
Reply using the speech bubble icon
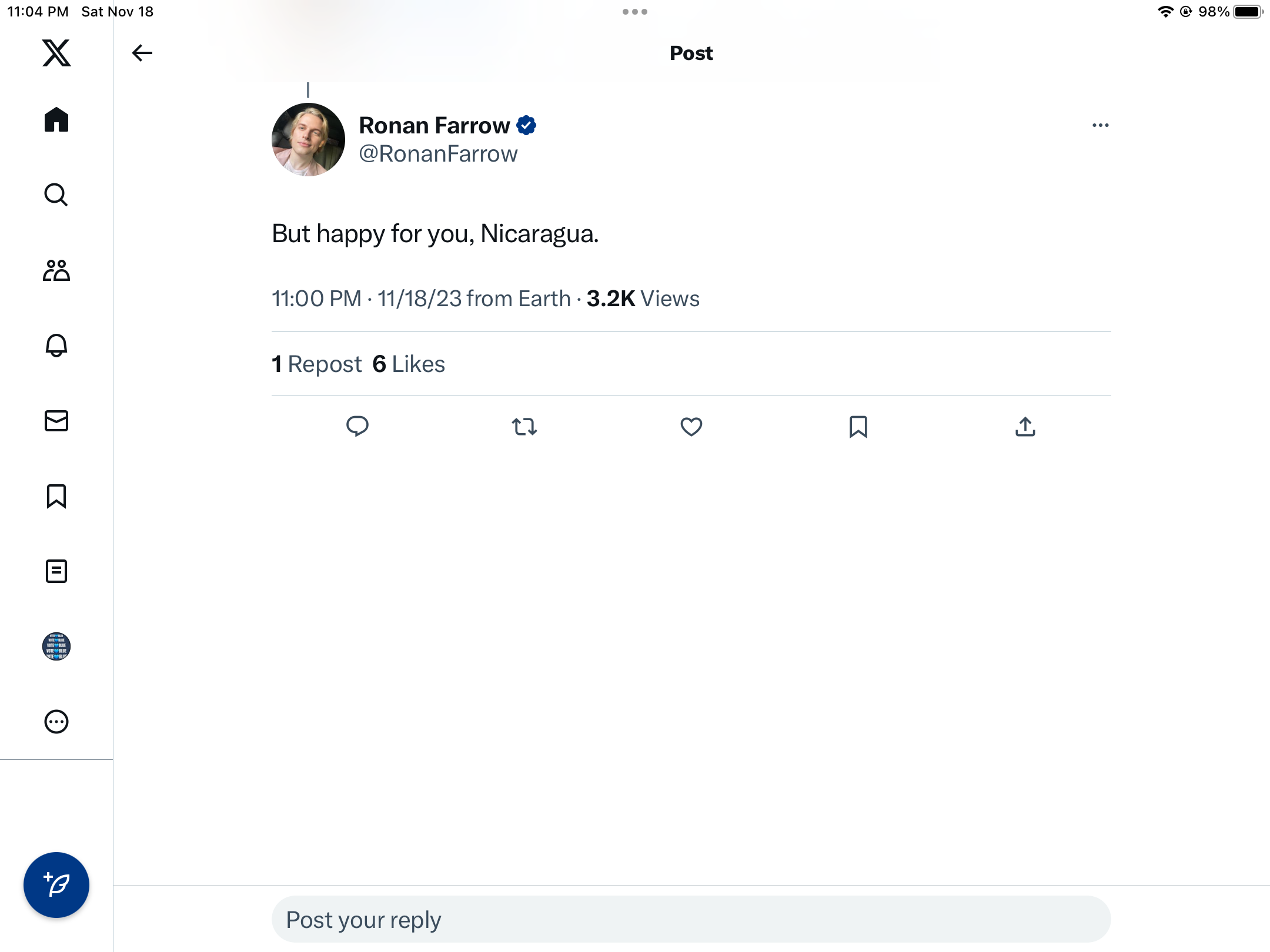click(357, 427)
